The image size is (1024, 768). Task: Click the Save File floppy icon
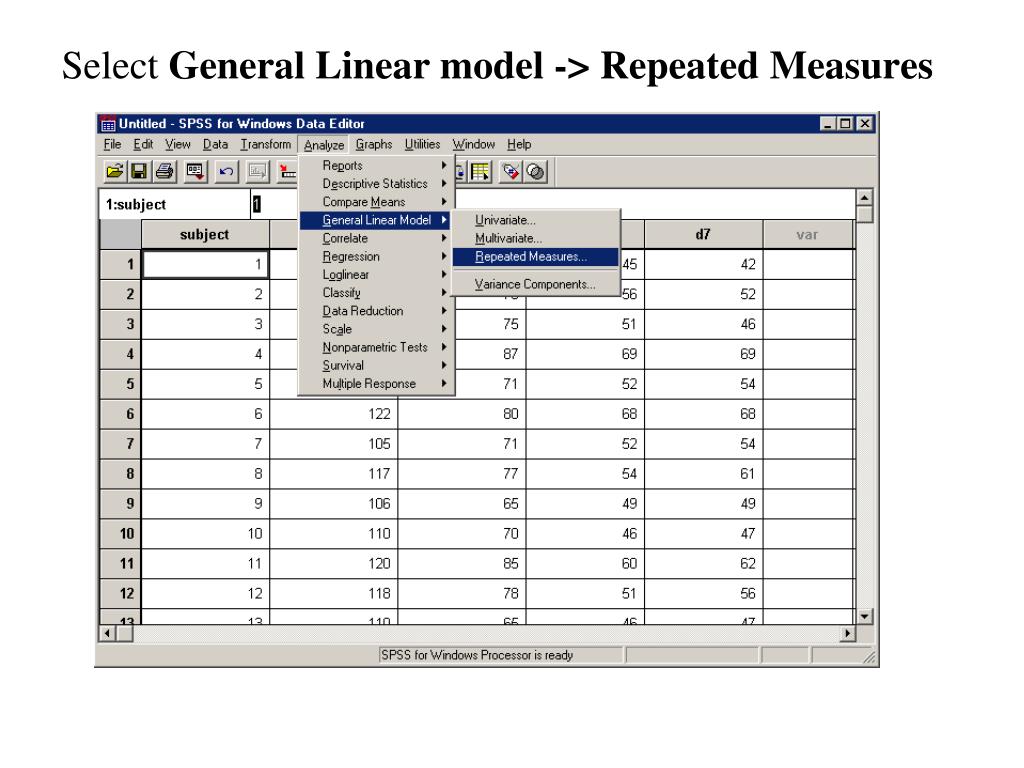pyautogui.click(x=138, y=172)
